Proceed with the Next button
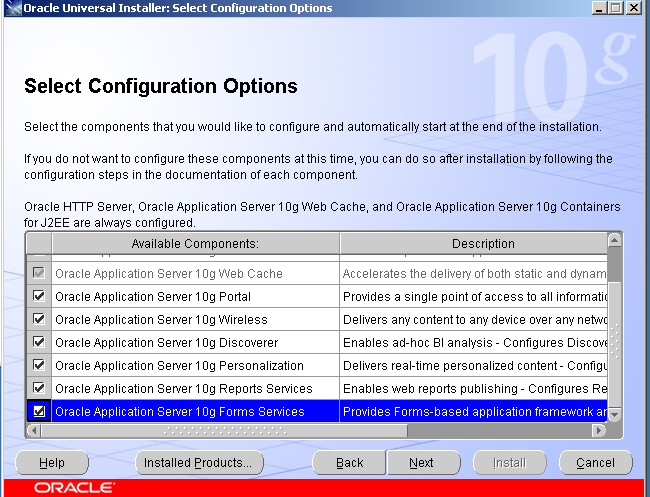 click(x=424, y=463)
